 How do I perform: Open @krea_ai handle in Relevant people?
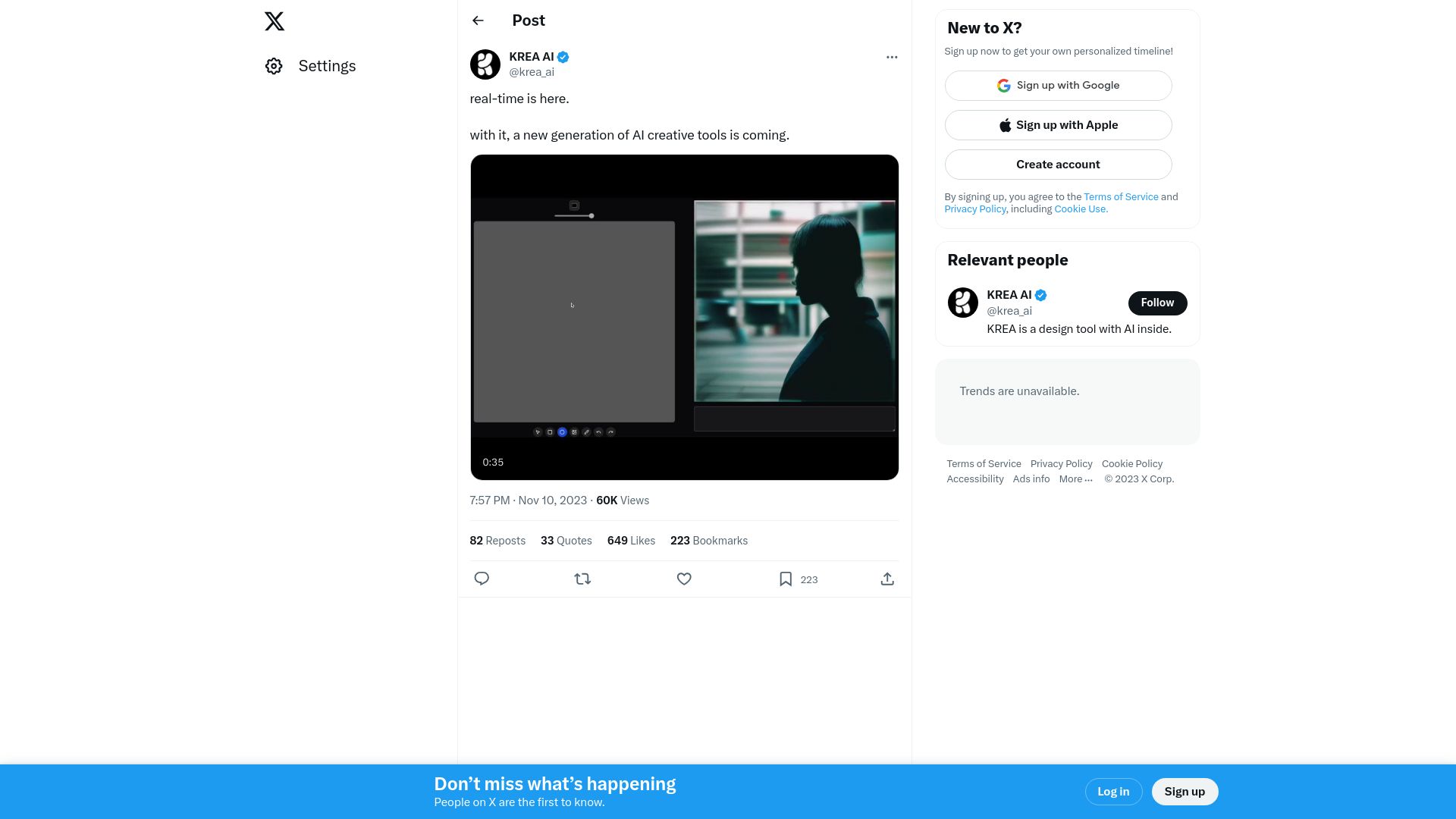click(1009, 311)
